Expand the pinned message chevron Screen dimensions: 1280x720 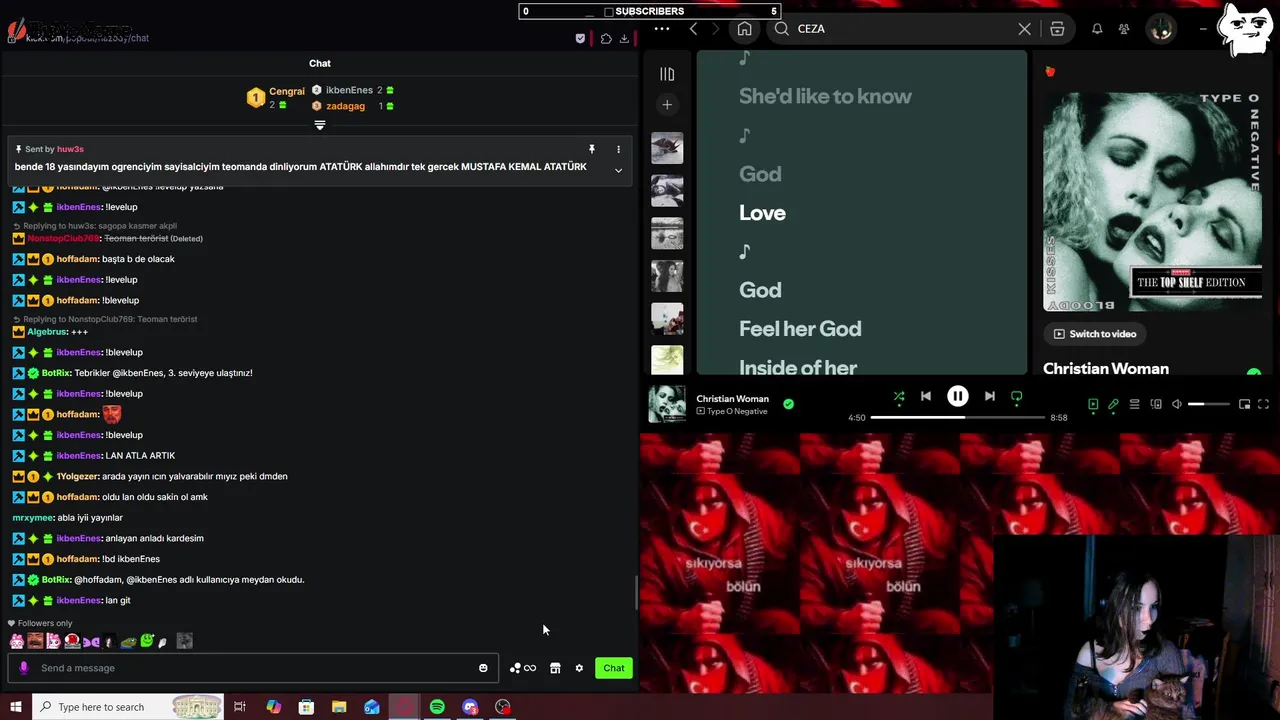click(618, 171)
